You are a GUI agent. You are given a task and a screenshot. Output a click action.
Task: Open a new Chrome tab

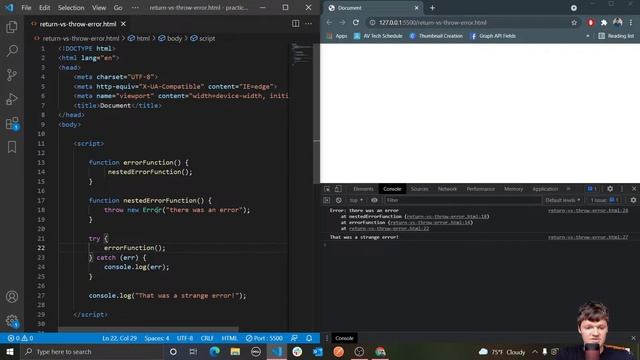tap(432, 8)
